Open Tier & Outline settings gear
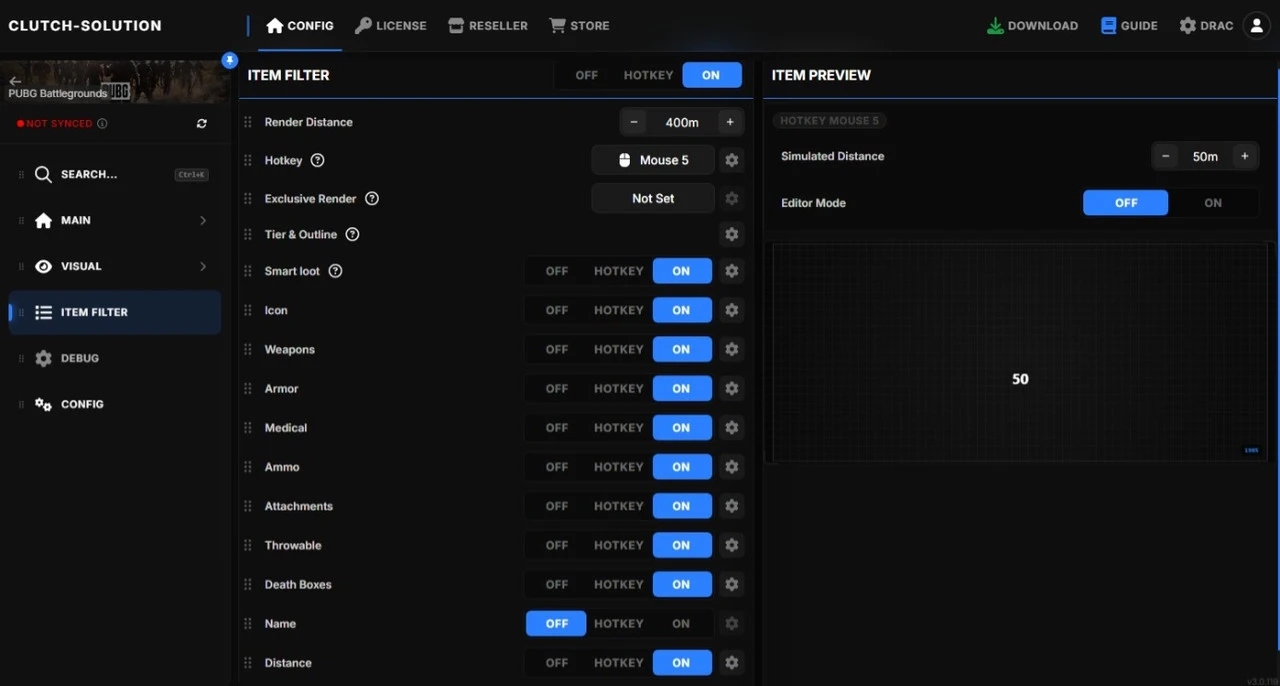This screenshot has height=686, width=1280. [x=732, y=234]
